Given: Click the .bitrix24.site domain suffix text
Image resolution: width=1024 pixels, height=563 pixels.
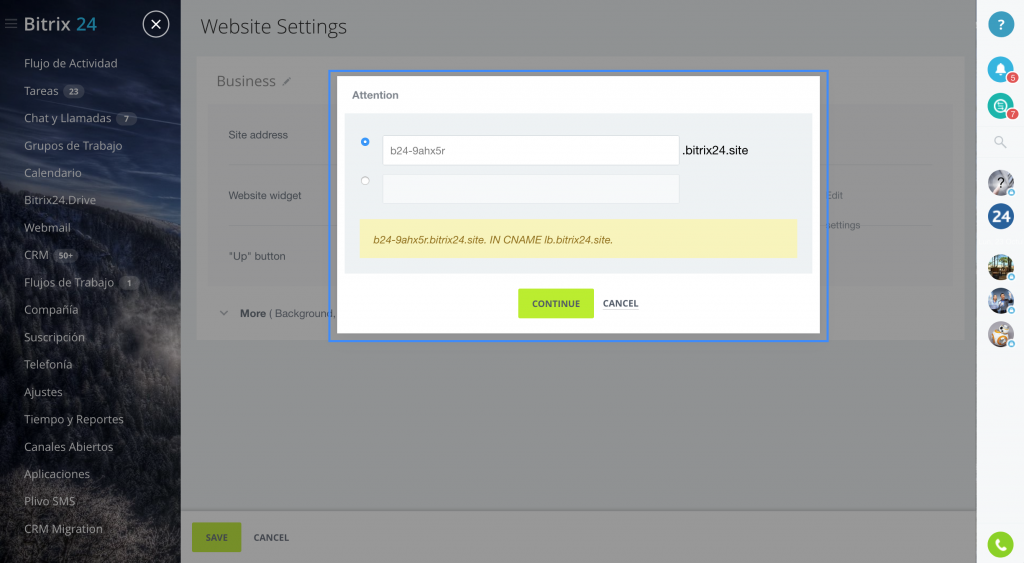Looking at the screenshot, I should click(715, 150).
